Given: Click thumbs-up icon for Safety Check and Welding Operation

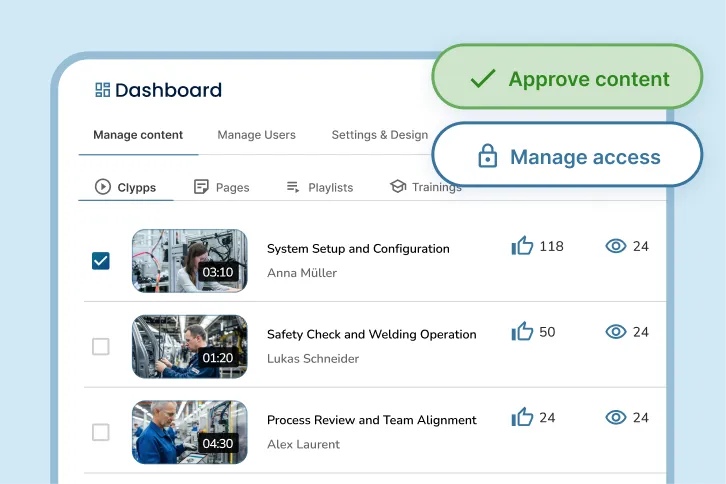Looking at the screenshot, I should (x=522, y=331).
